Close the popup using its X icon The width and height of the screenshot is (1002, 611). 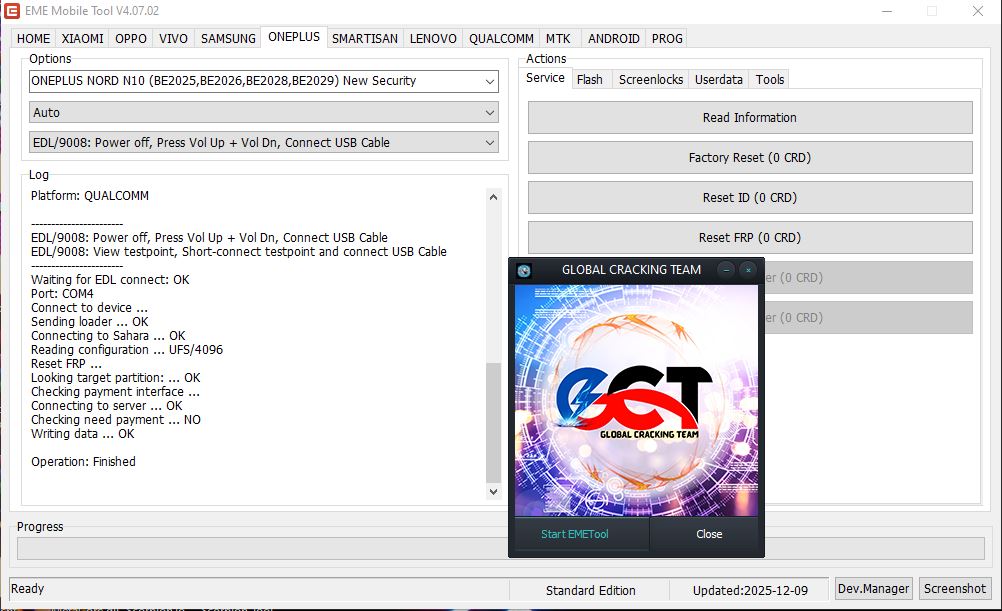click(x=747, y=270)
